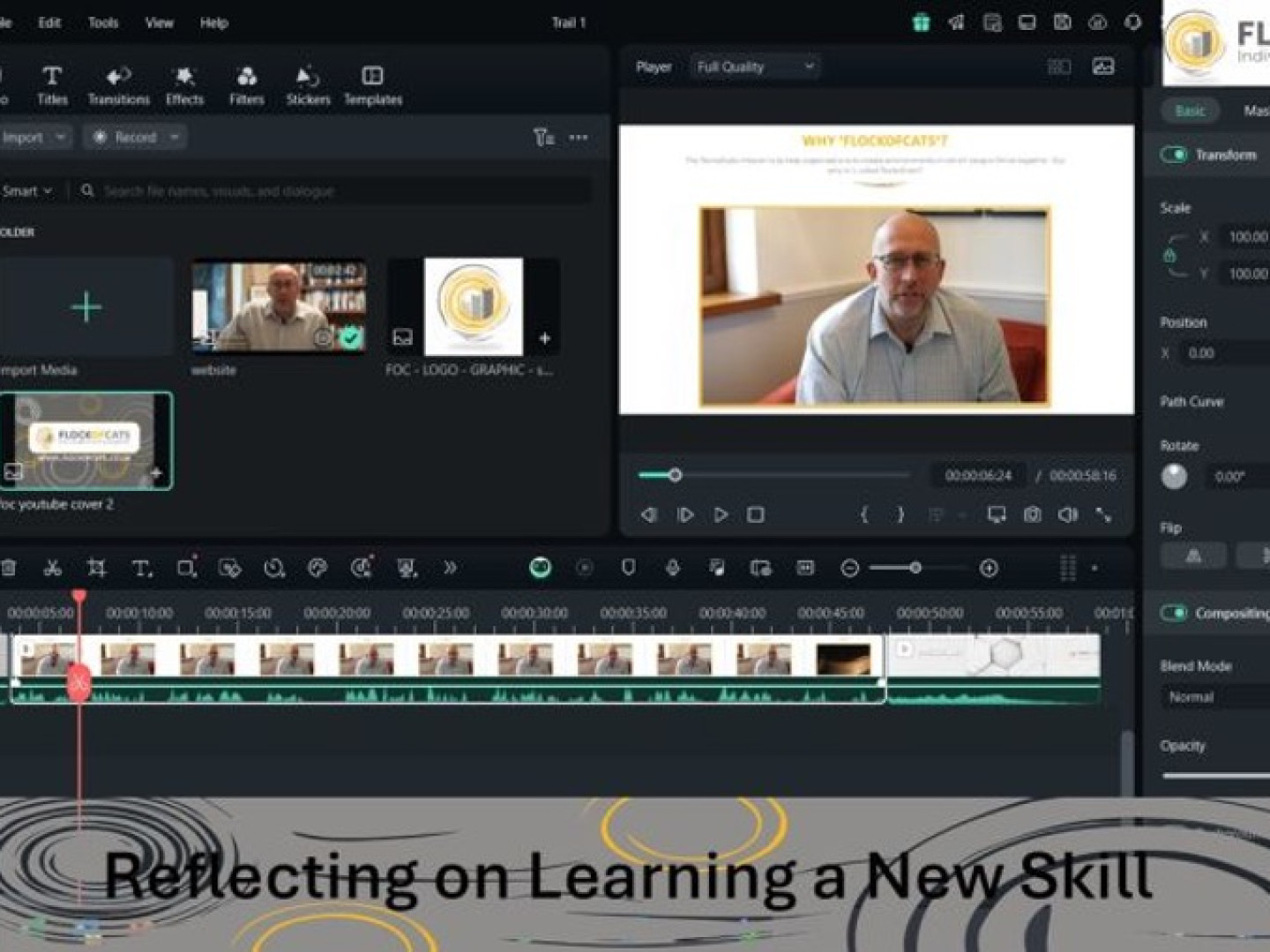Open the Edit menu

tap(49, 23)
